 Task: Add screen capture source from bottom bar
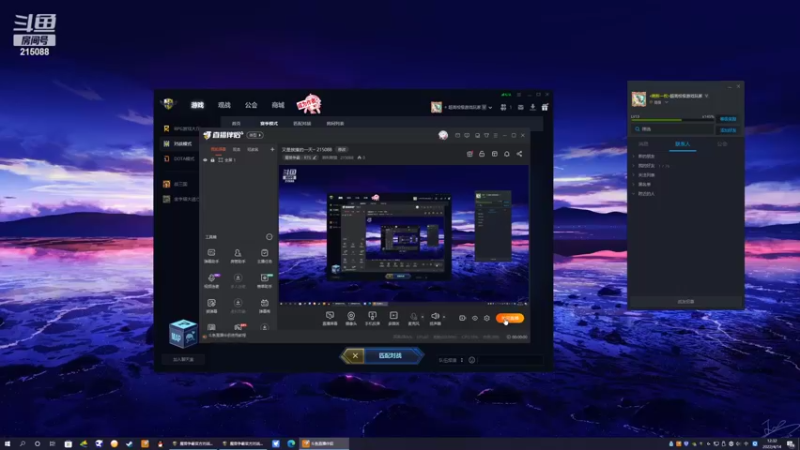tap(330, 318)
